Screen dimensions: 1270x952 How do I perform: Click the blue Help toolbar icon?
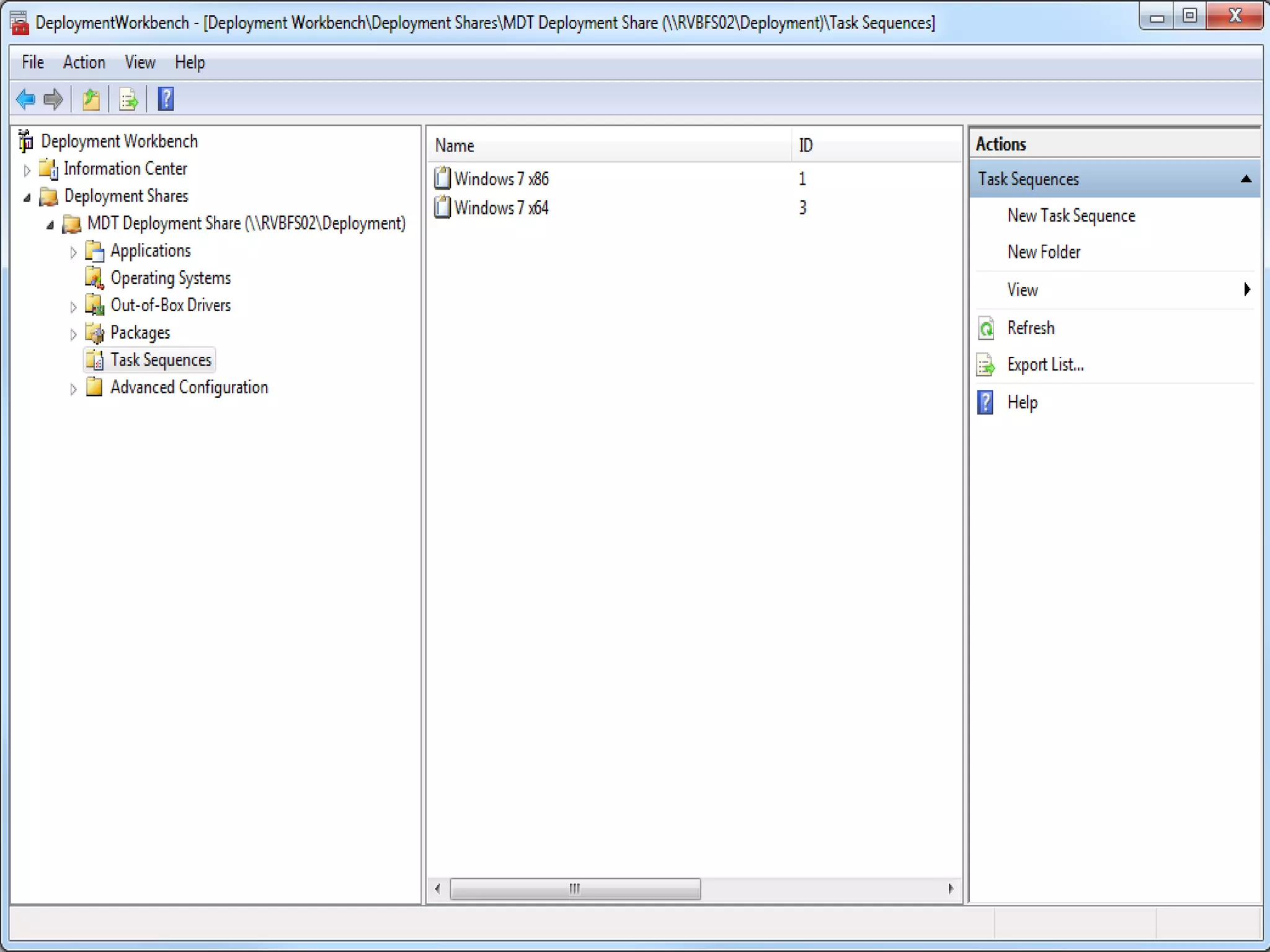tap(166, 99)
